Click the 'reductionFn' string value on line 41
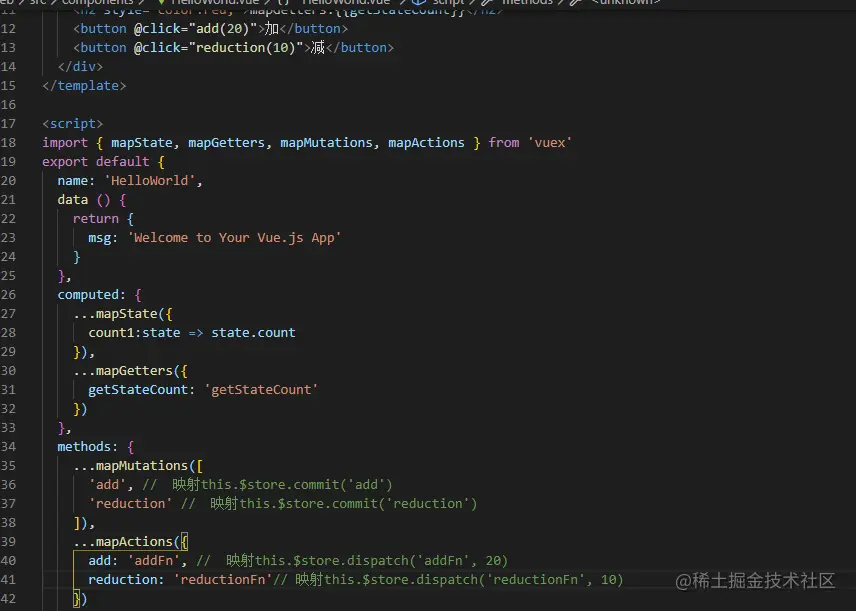The height and width of the screenshot is (611, 856). tap(223, 579)
